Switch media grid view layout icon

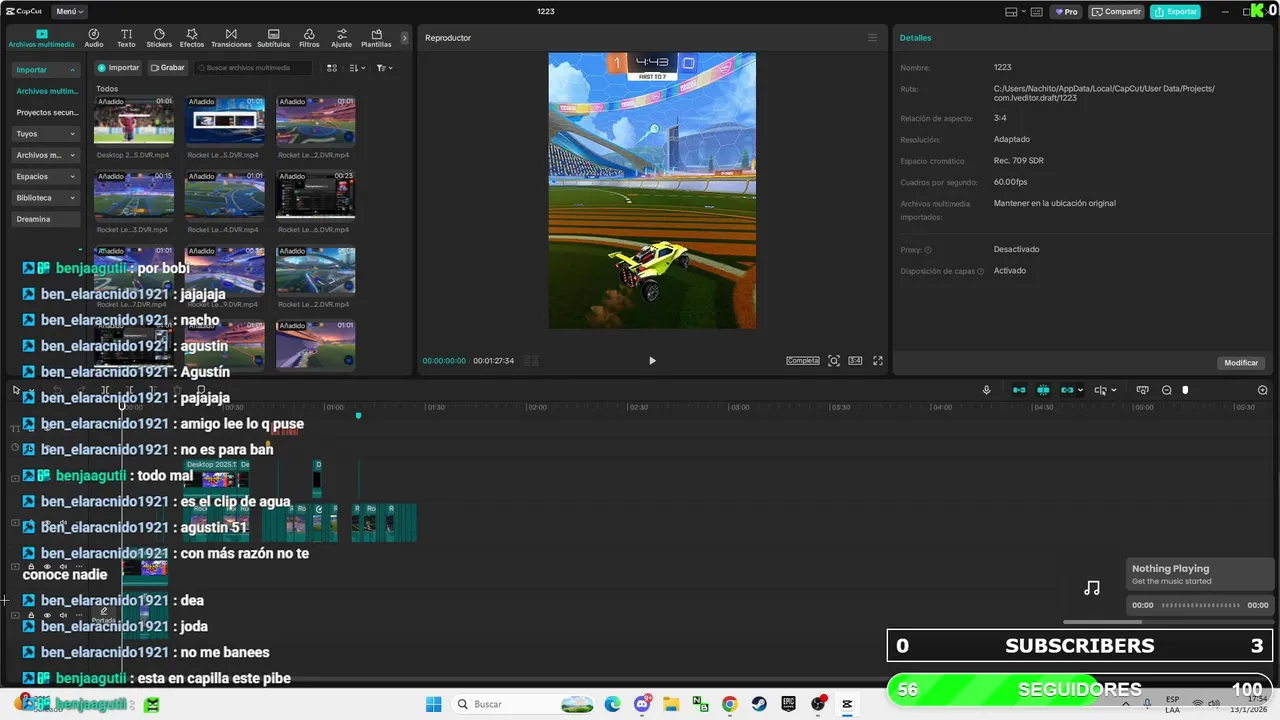click(x=331, y=68)
